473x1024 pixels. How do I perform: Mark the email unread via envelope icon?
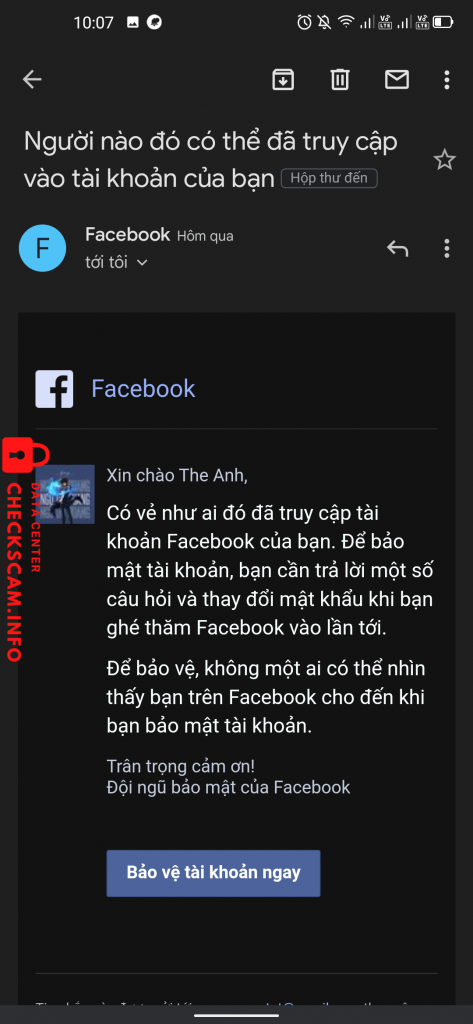[x=397, y=80]
